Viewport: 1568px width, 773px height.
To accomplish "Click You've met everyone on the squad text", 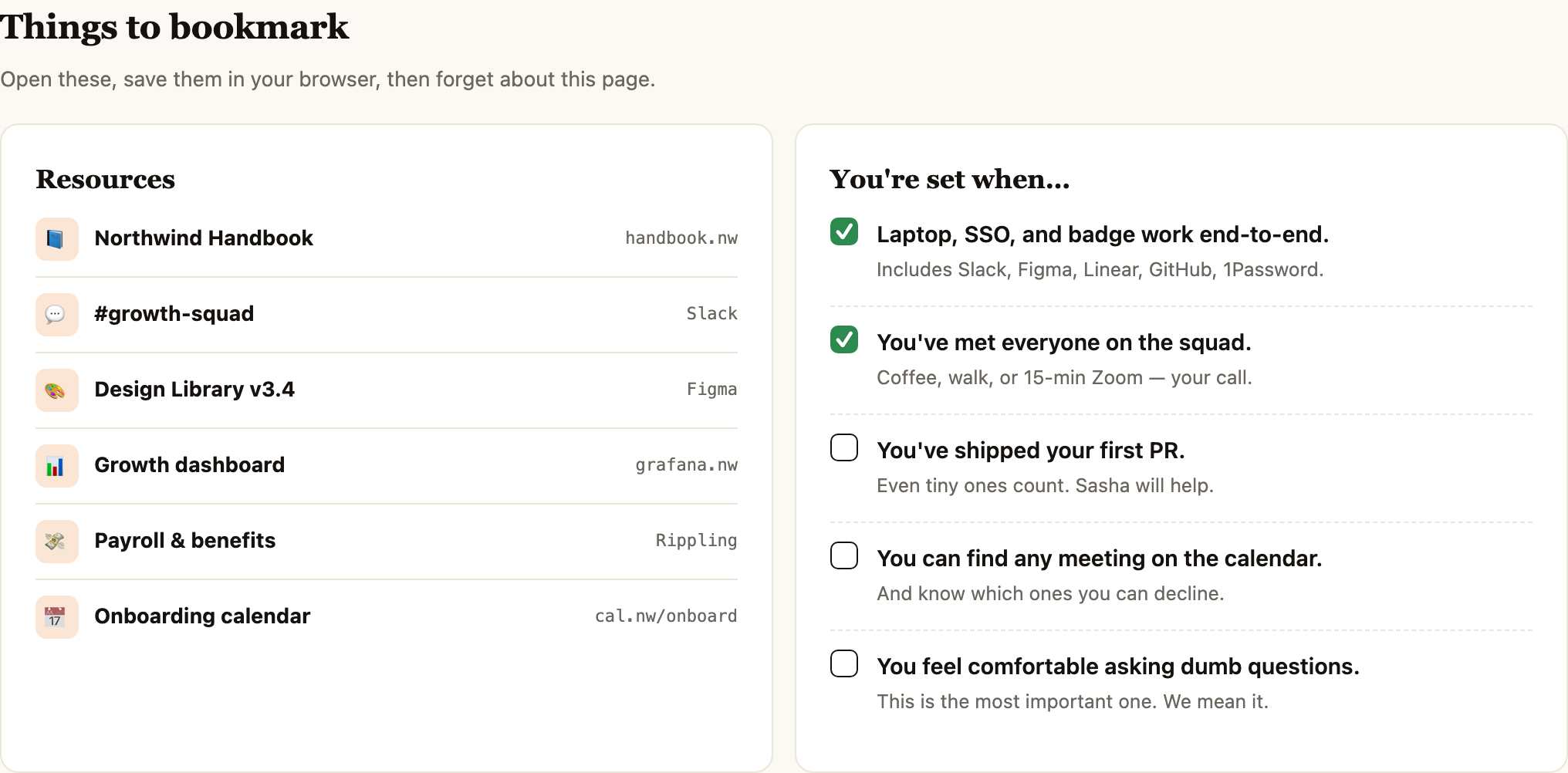I will (1064, 343).
